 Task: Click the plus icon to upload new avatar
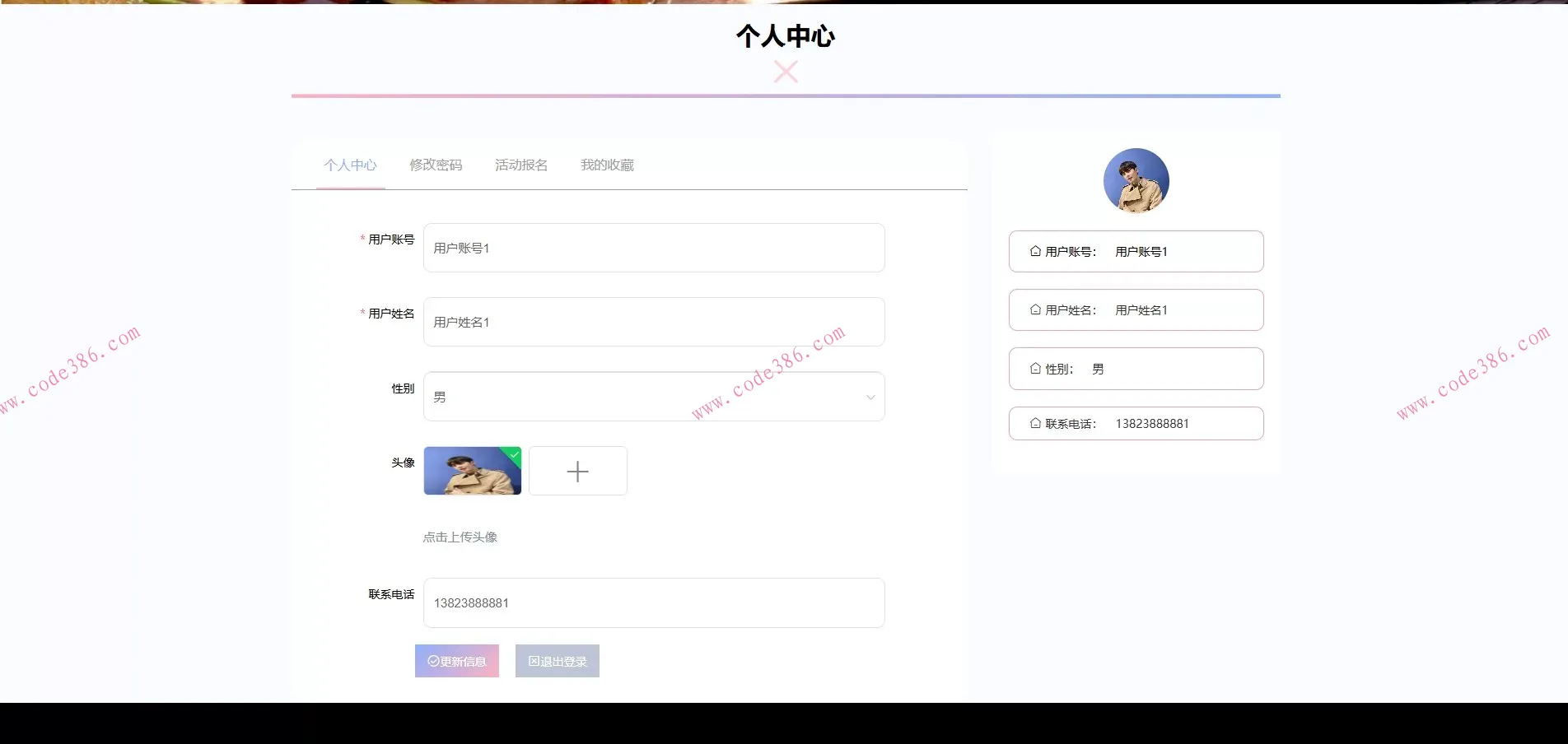click(x=577, y=471)
